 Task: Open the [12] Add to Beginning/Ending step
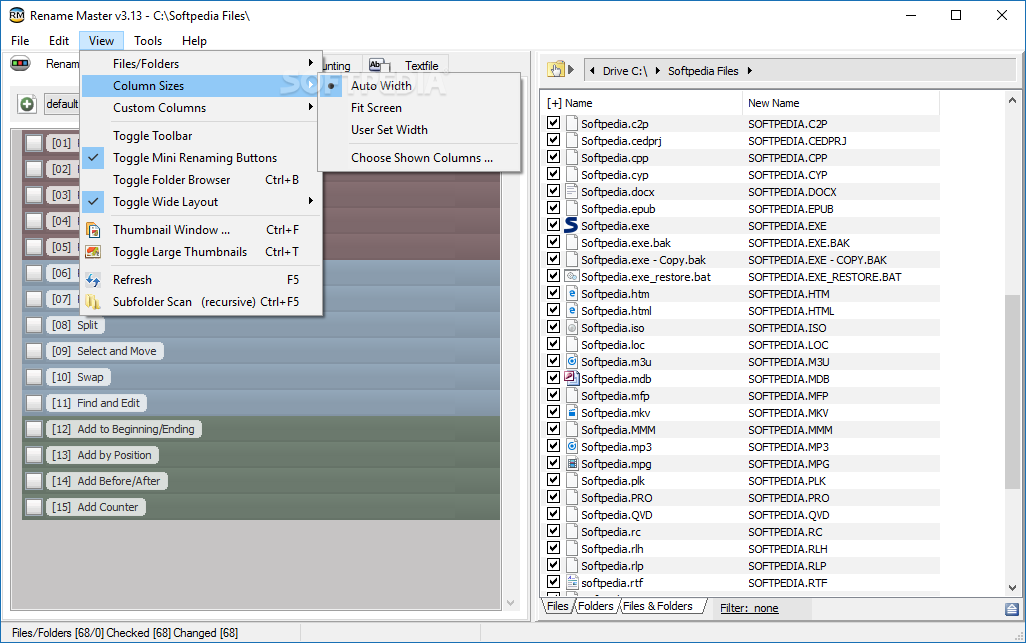(x=124, y=429)
